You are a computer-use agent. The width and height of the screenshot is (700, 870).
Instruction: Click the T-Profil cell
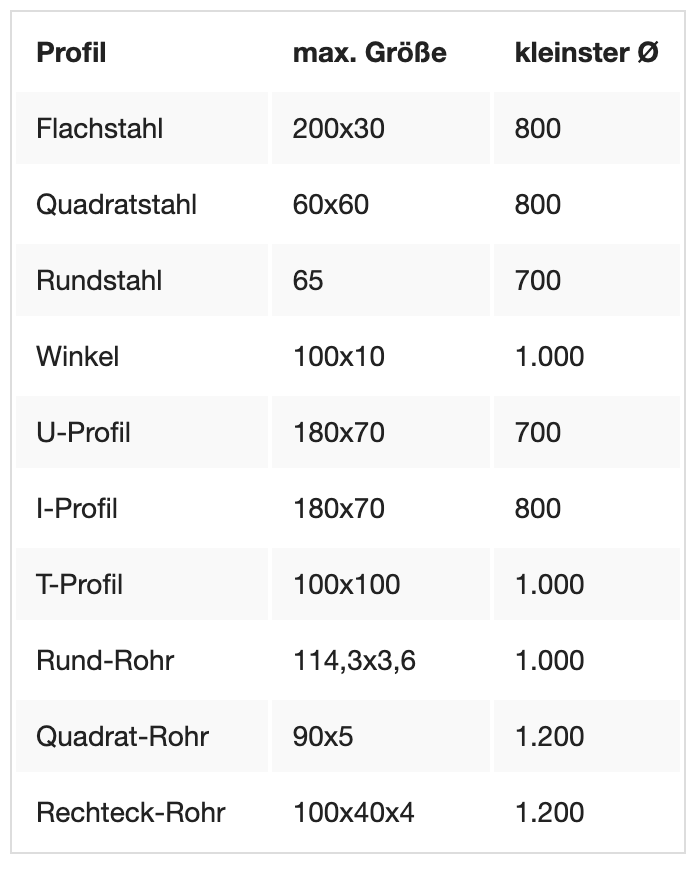(x=80, y=585)
